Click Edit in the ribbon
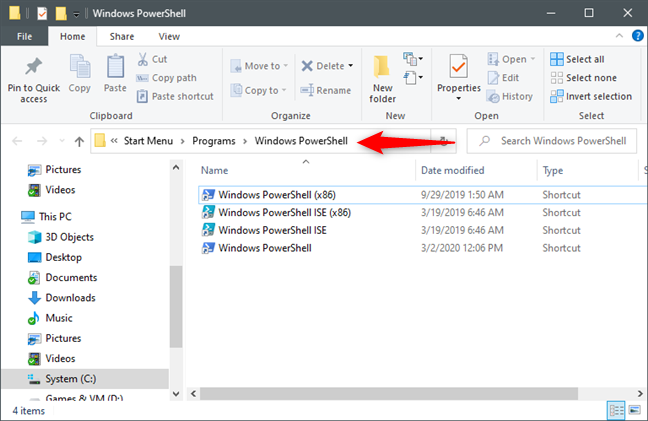 pos(503,78)
